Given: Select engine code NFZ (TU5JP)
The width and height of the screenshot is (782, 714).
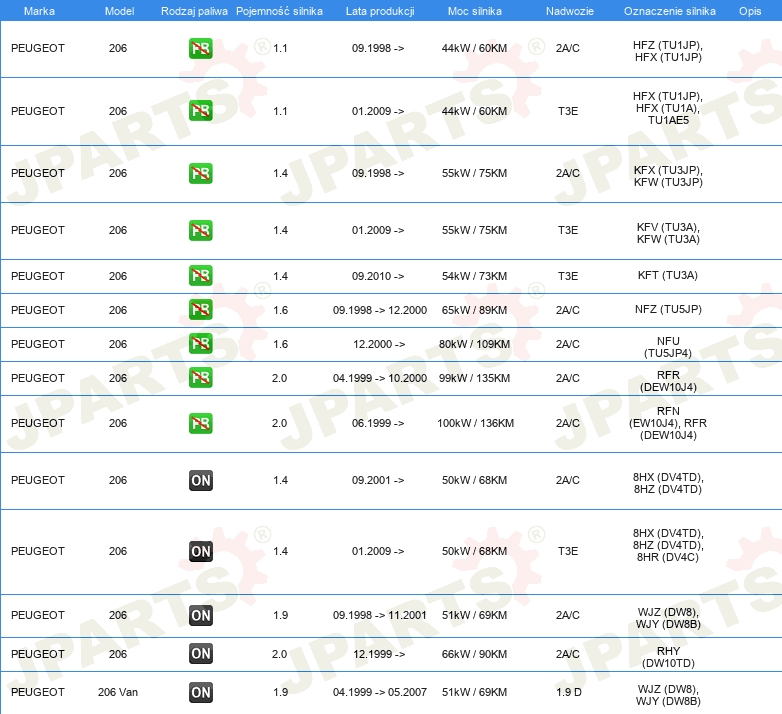Looking at the screenshot, I should (x=668, y=309).
